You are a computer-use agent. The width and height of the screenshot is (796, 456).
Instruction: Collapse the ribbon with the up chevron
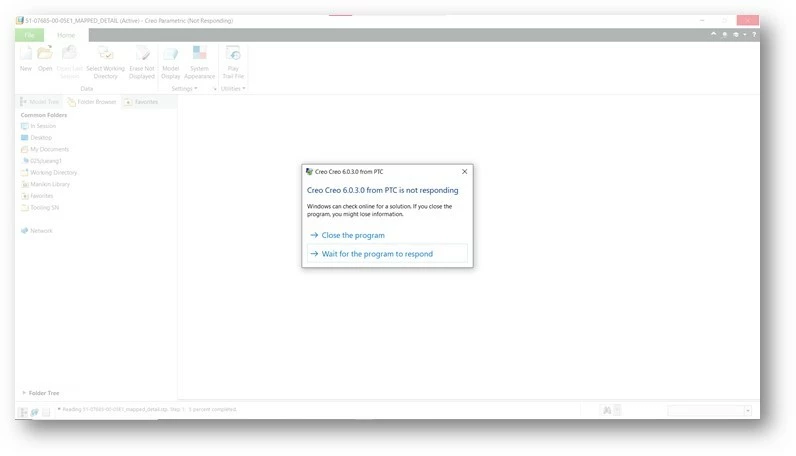pos(714,35)
